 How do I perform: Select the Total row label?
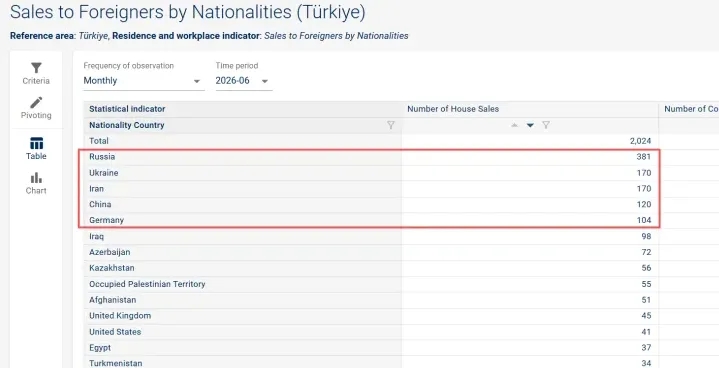point(99,141)
